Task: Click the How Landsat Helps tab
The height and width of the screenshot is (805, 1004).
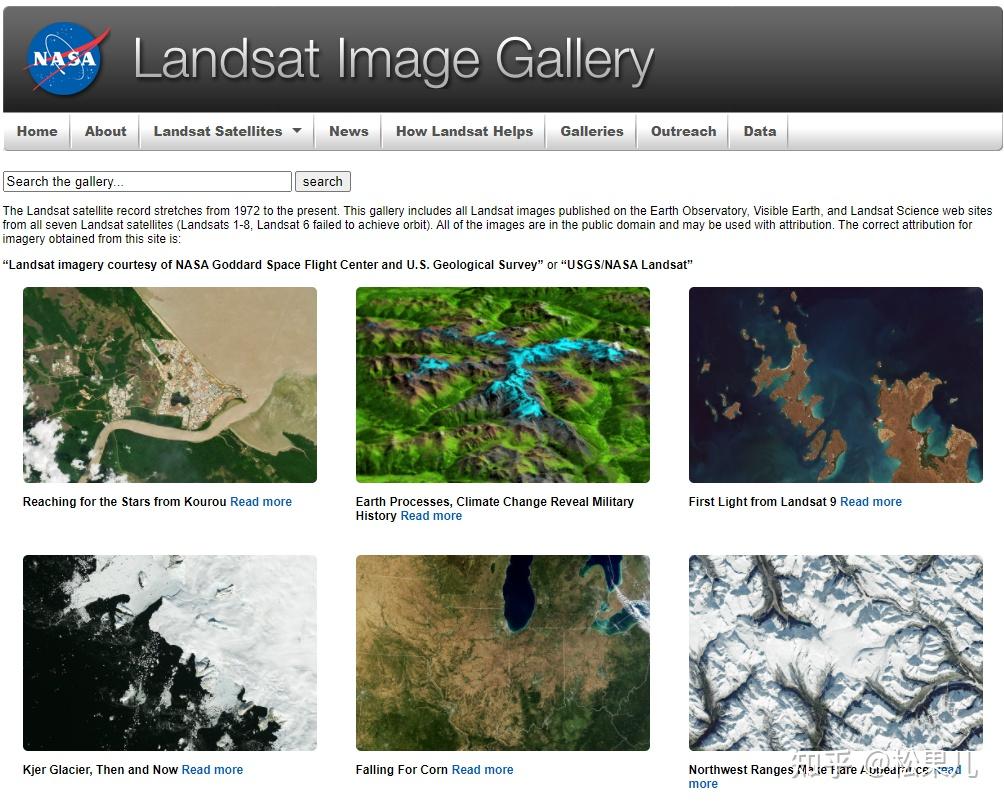Action: pyautogui.click(x=464, y=131)
